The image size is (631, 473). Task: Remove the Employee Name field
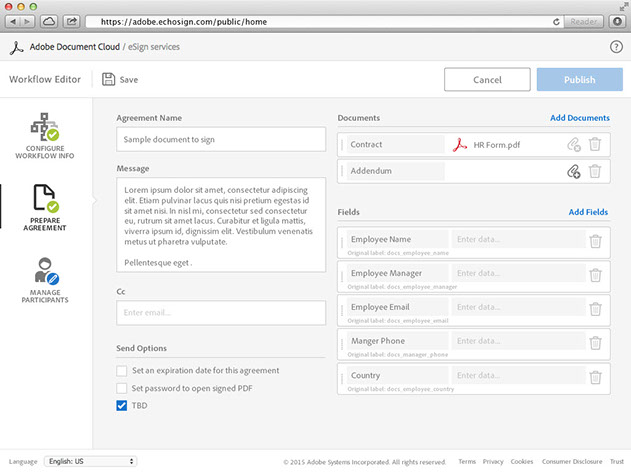(x=595, y=241)
